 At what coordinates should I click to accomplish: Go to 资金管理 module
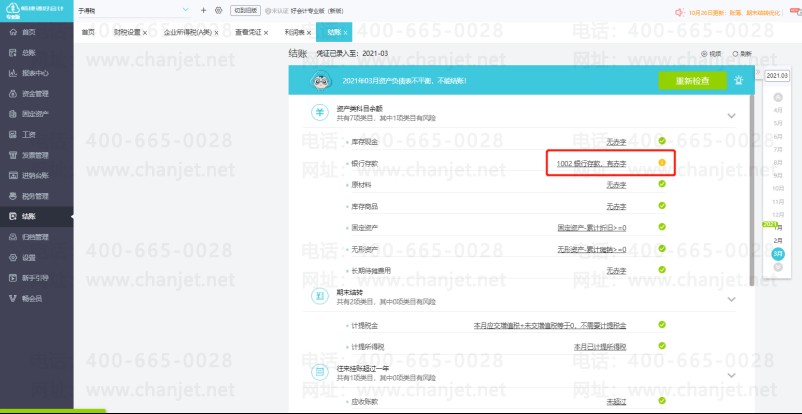coord(34,92)
